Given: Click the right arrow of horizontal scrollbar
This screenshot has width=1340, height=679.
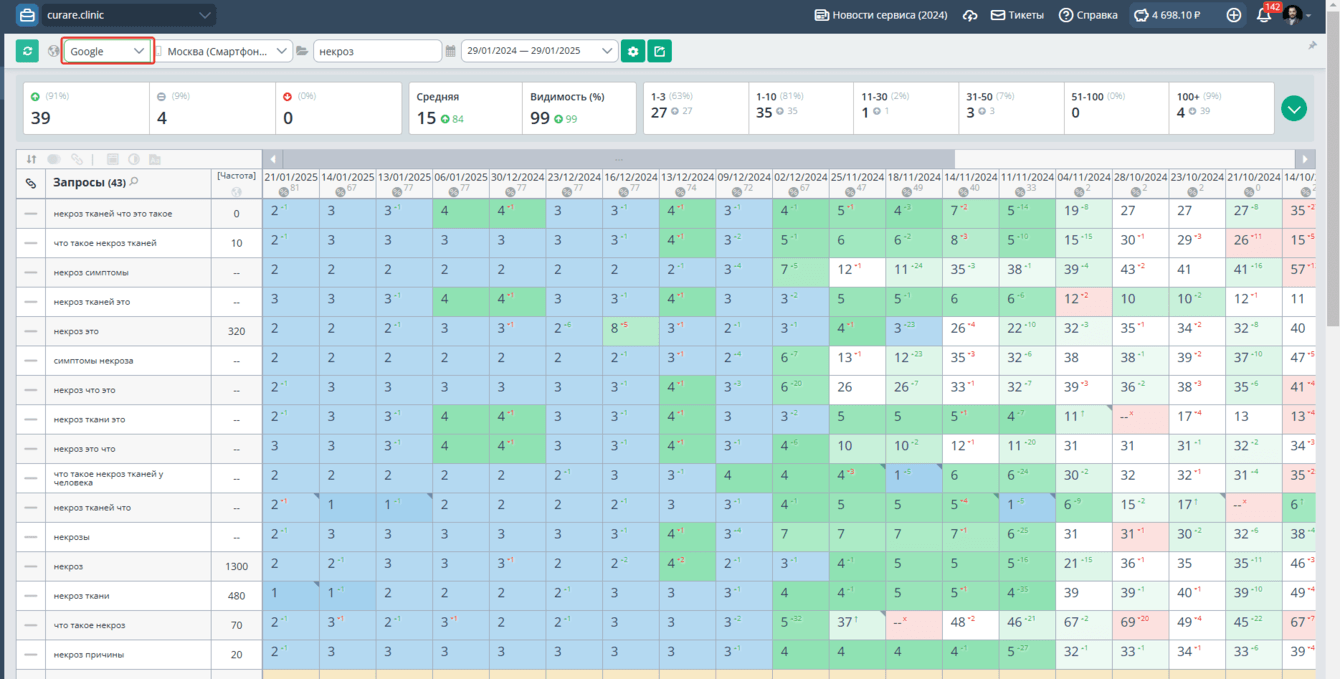Looking at the screenshot, I should point(1305,159).
